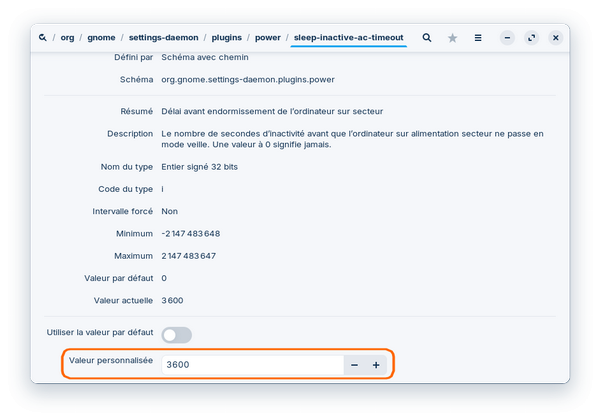The width and height of the screenshot is (600, 420).
Task: Bookmark this key with the star icon
Action: 452,38
